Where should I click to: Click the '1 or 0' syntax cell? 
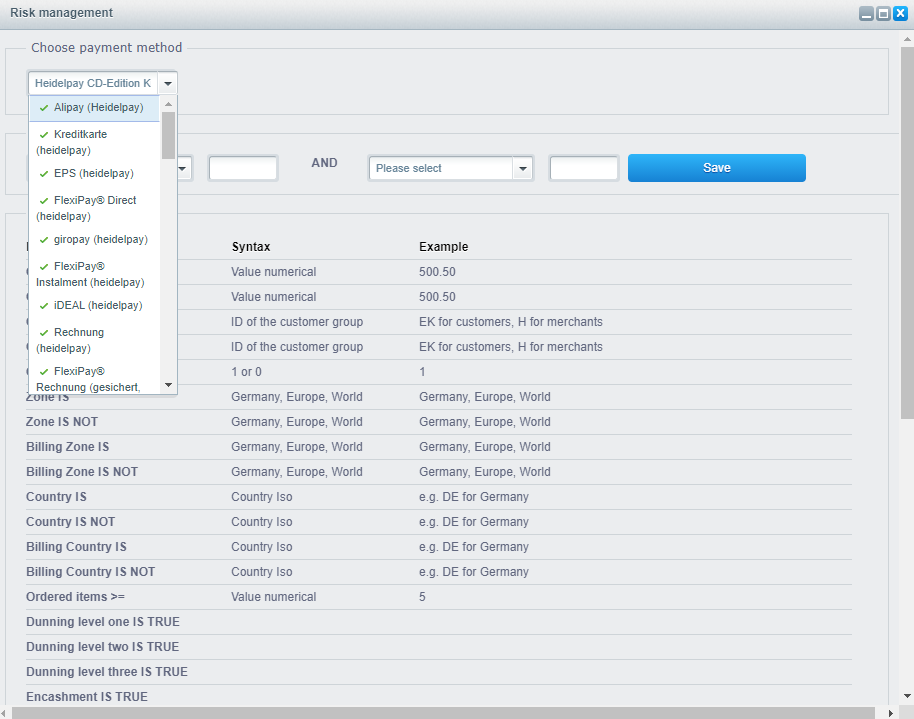pos(247,372)
